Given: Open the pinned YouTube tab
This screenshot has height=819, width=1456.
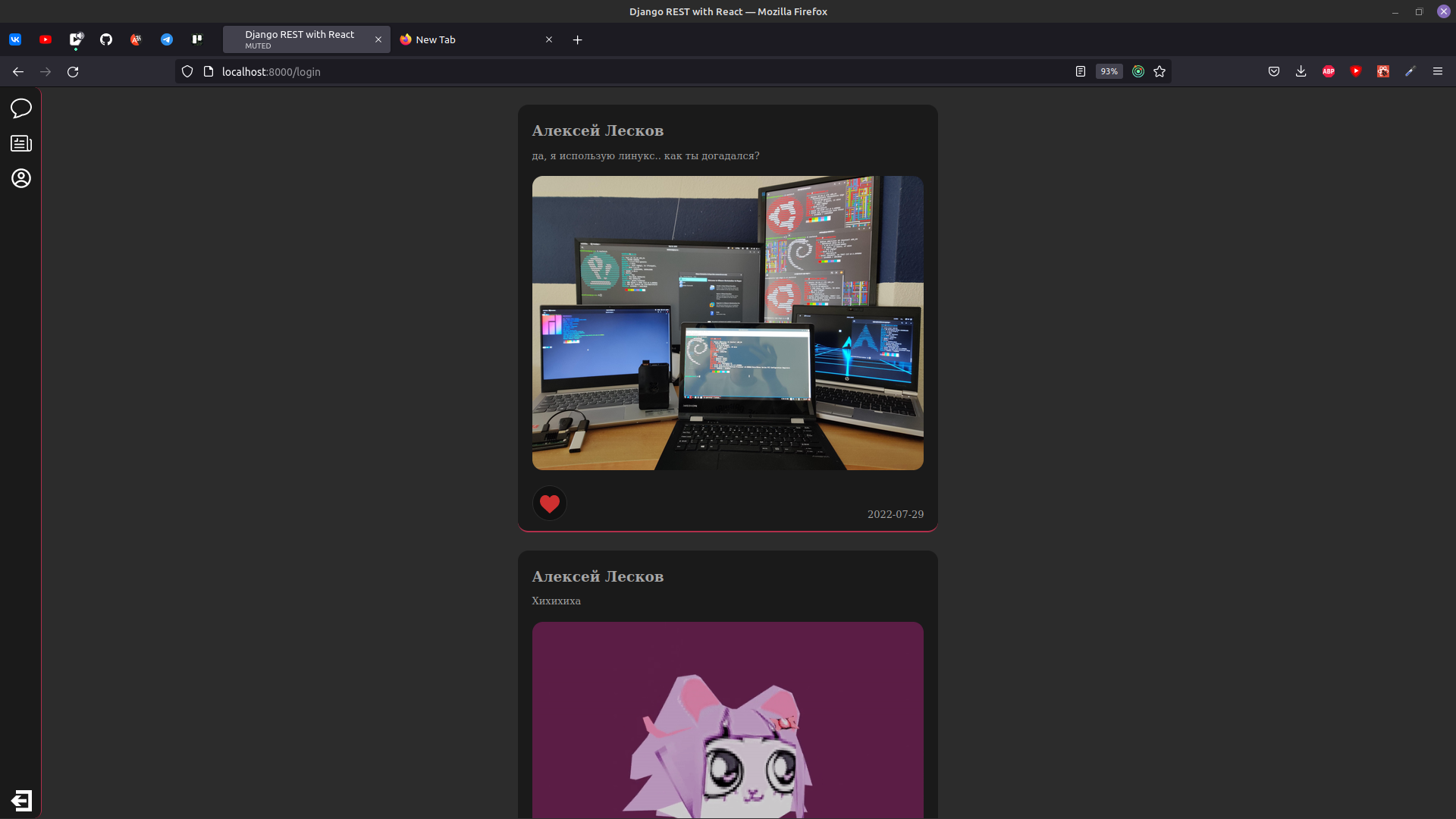Looking at the screenshot, I should click(45, 39).
